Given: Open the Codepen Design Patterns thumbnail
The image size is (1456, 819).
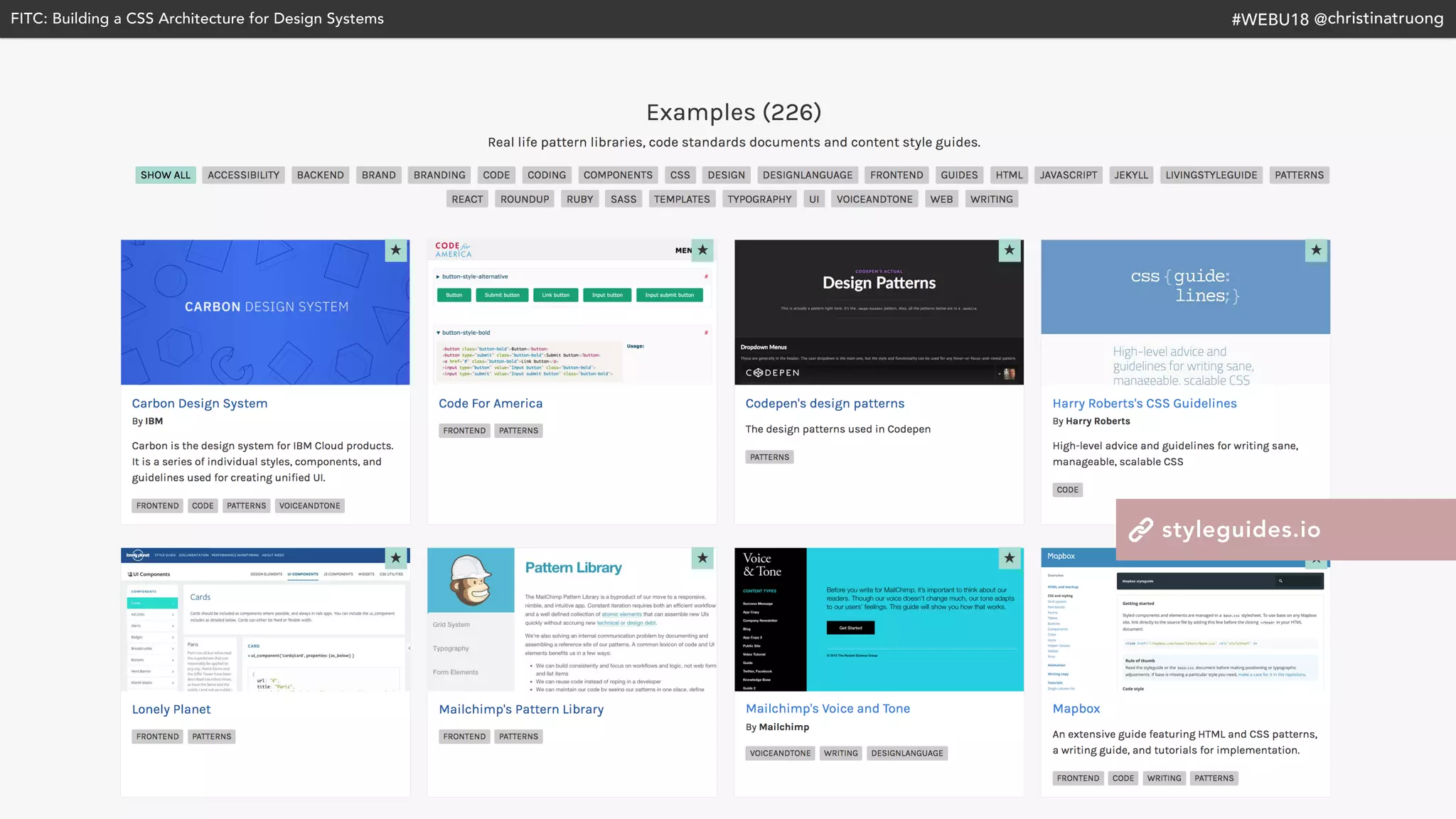Looking at the screenshot, I should click(x=879, y=313).
